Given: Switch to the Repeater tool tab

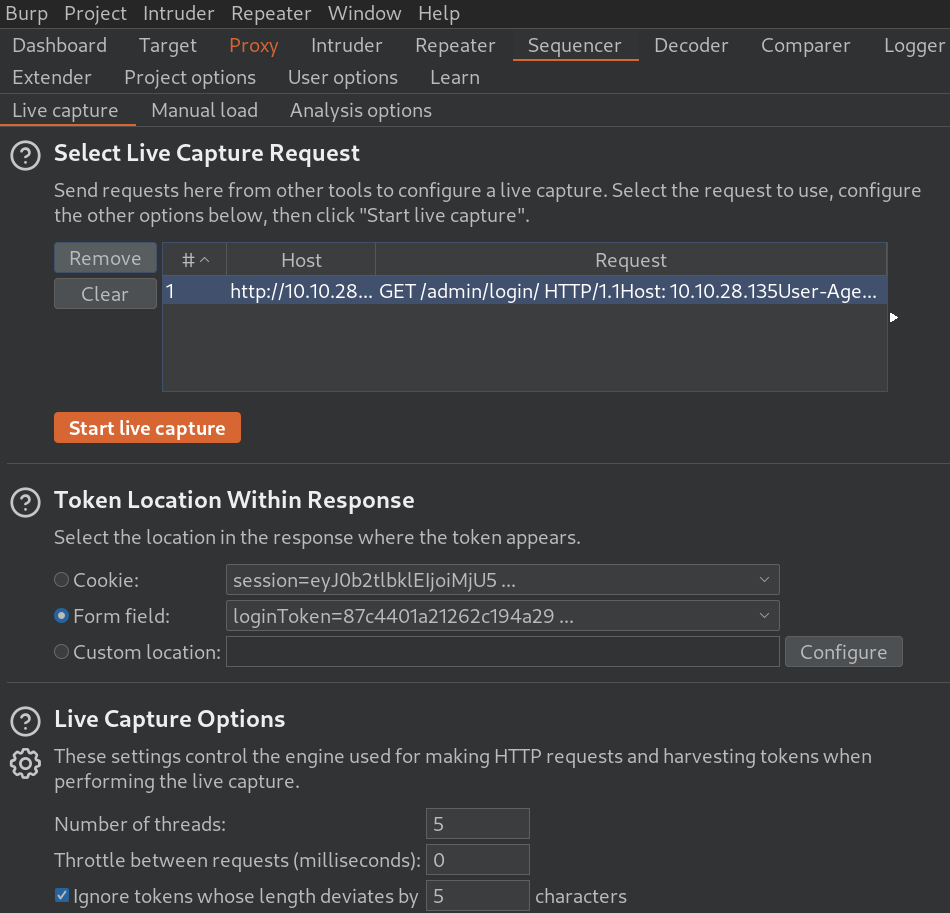Looking at the screenshot, I should click(x=455, y=45).
